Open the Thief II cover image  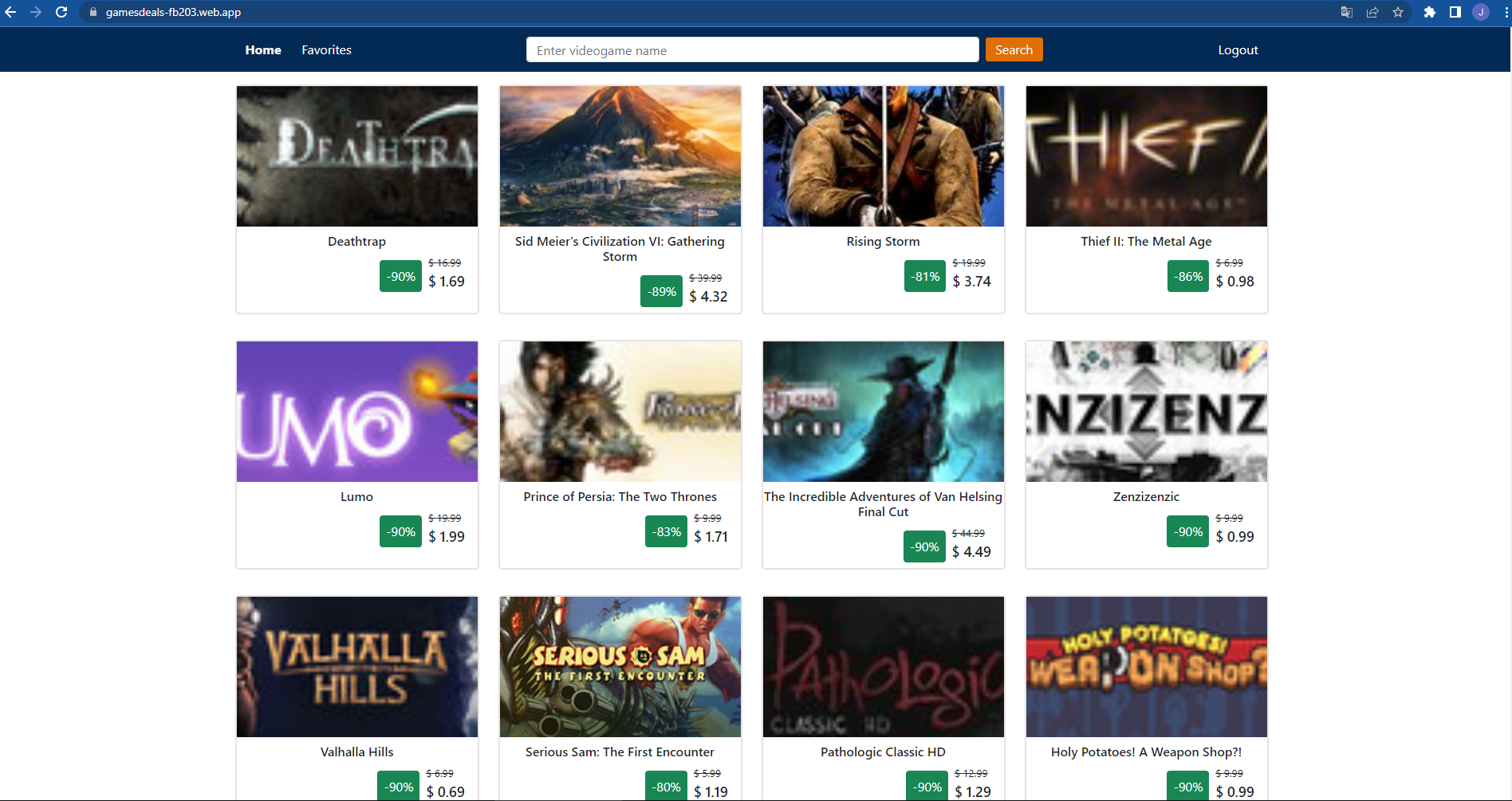pyautogui.click(x=1147, y=156)
